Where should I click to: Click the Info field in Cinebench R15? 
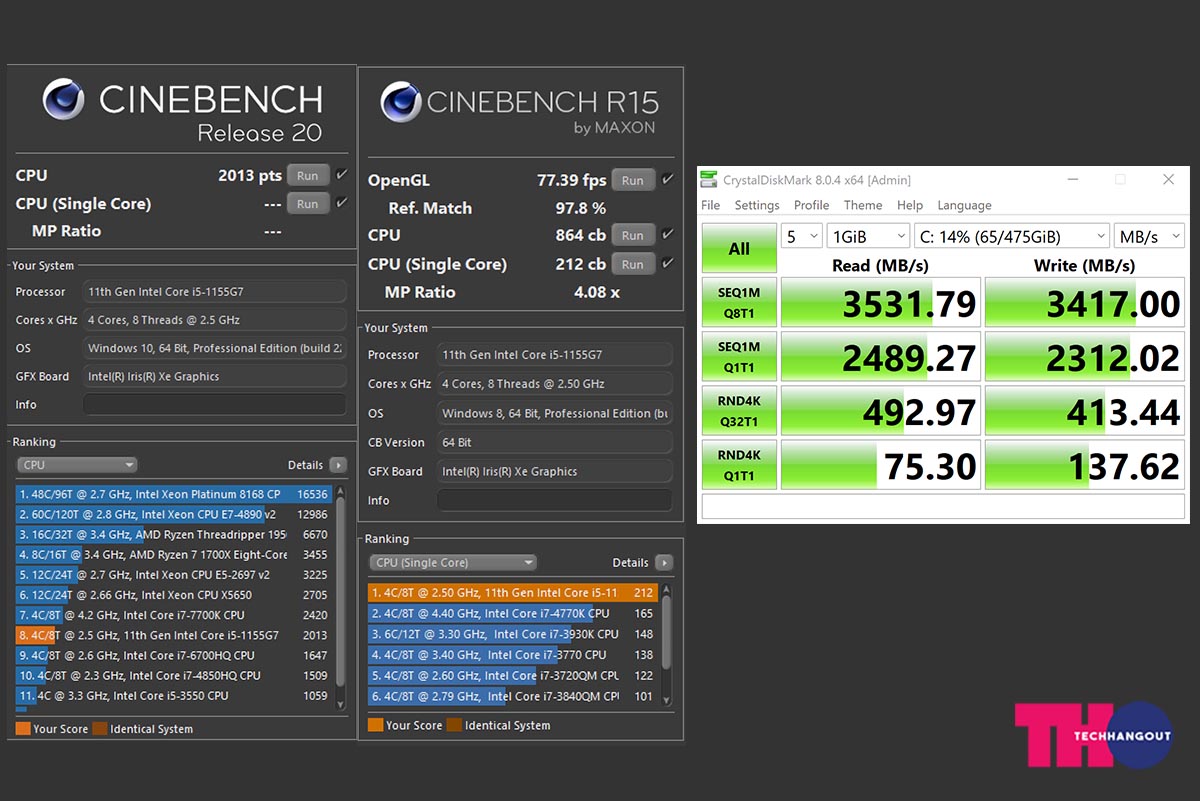tap(554, 500)
